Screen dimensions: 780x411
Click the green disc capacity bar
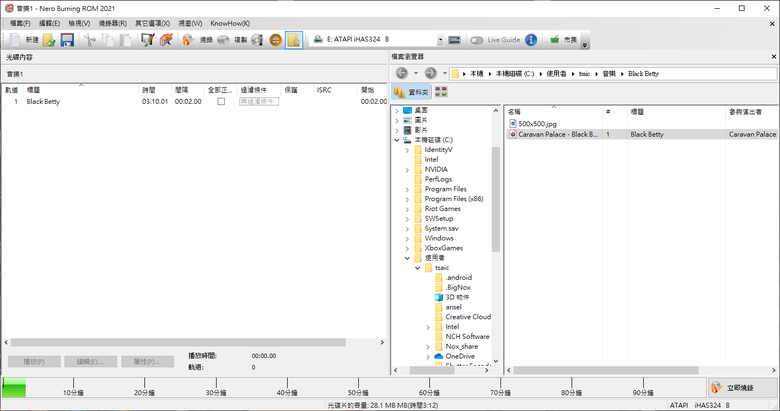tap(14, 388)
